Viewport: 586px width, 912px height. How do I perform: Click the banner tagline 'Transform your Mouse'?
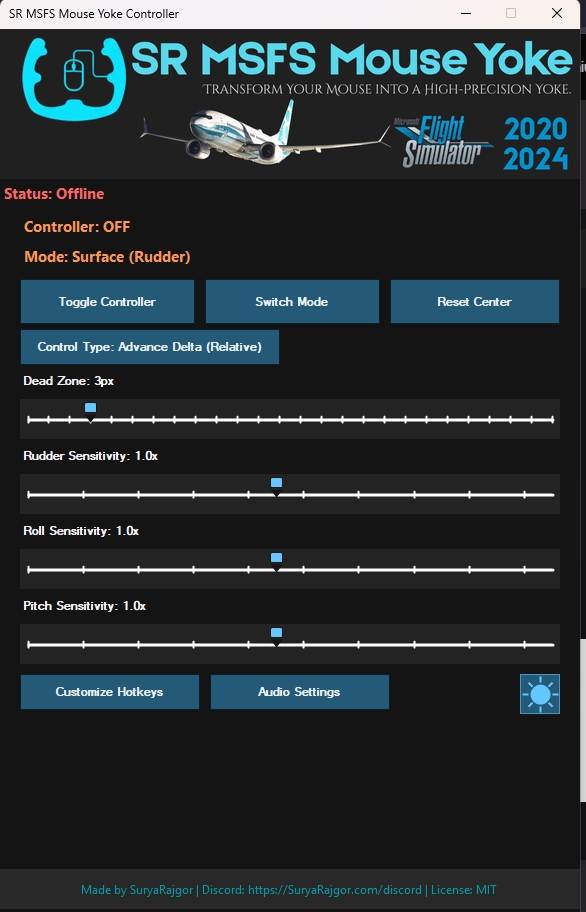tap(387, 89)
